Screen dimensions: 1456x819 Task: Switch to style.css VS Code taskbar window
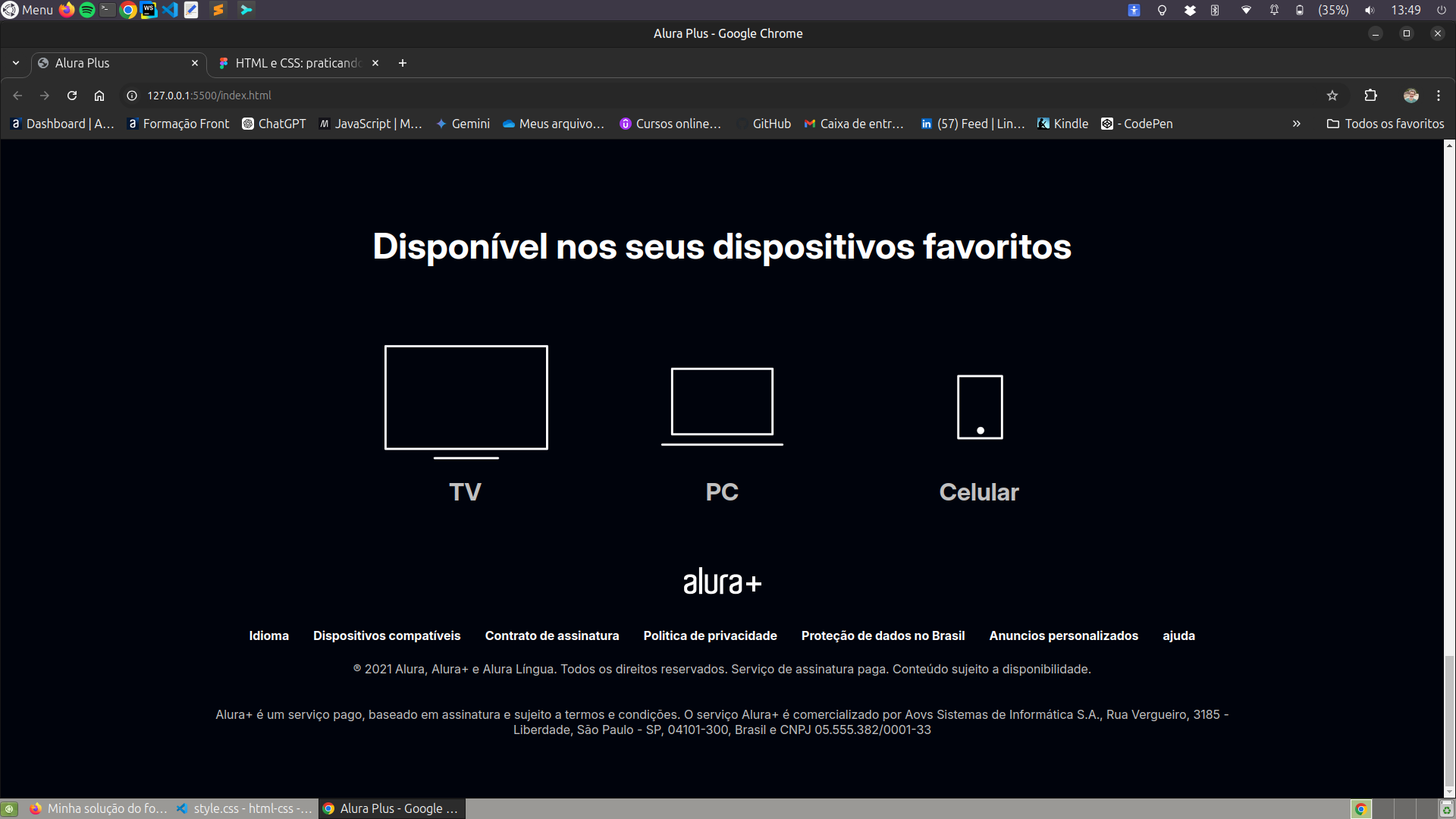click(x=244, y=808)
